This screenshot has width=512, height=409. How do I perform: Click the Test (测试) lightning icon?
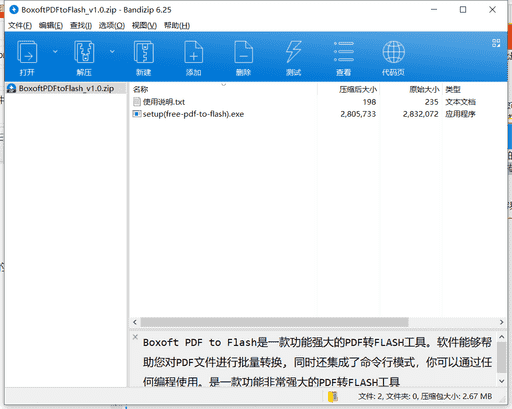(293, 52)
